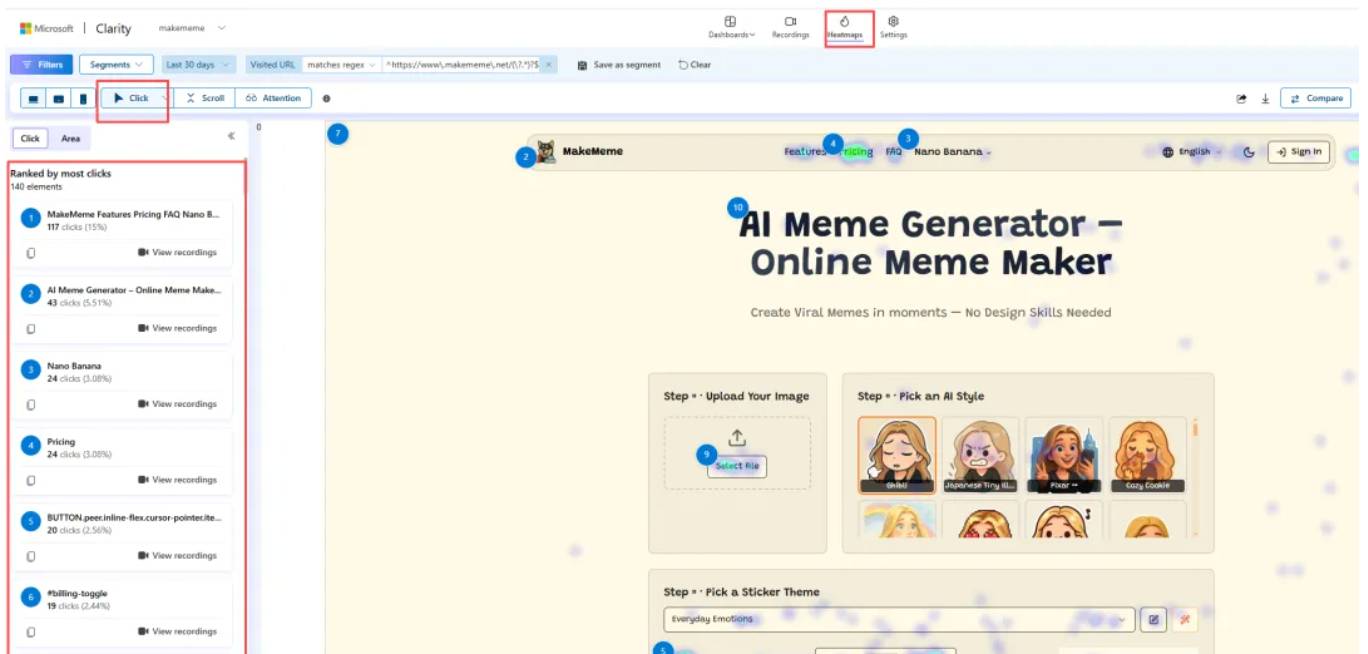Click Save as segment
1368x654 pixels.
(619, 64)
